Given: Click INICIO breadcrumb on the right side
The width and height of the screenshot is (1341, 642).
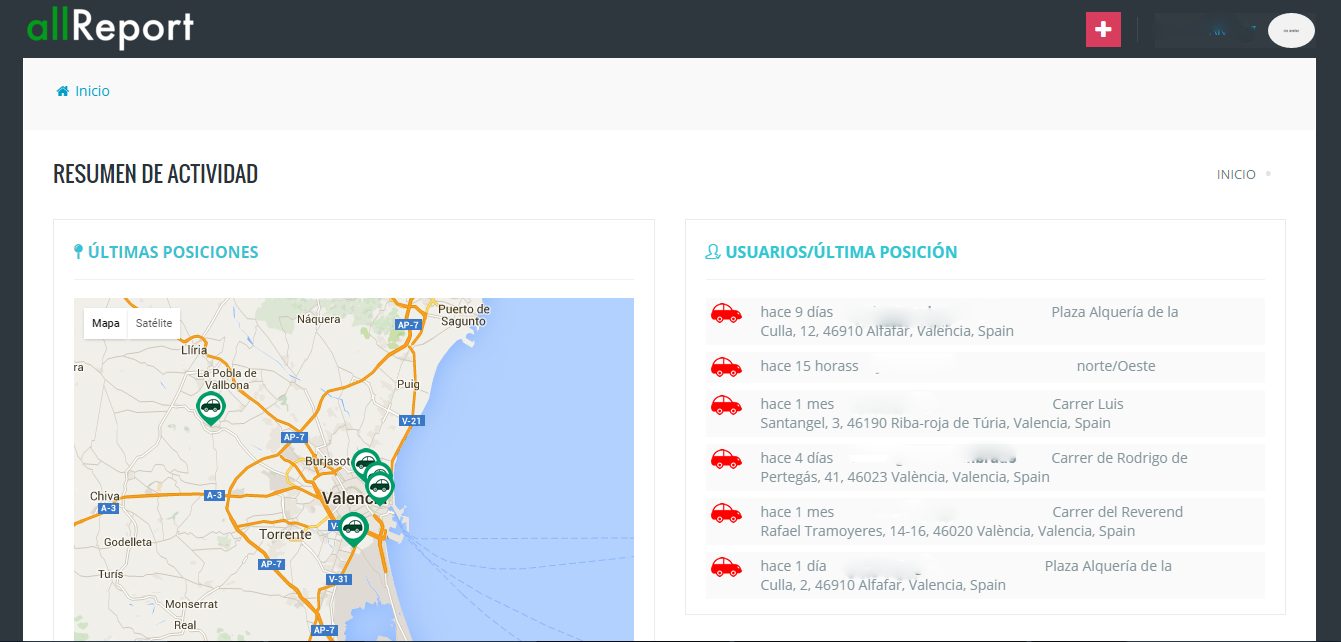Looking at the screenshot, I should 1236,174.
